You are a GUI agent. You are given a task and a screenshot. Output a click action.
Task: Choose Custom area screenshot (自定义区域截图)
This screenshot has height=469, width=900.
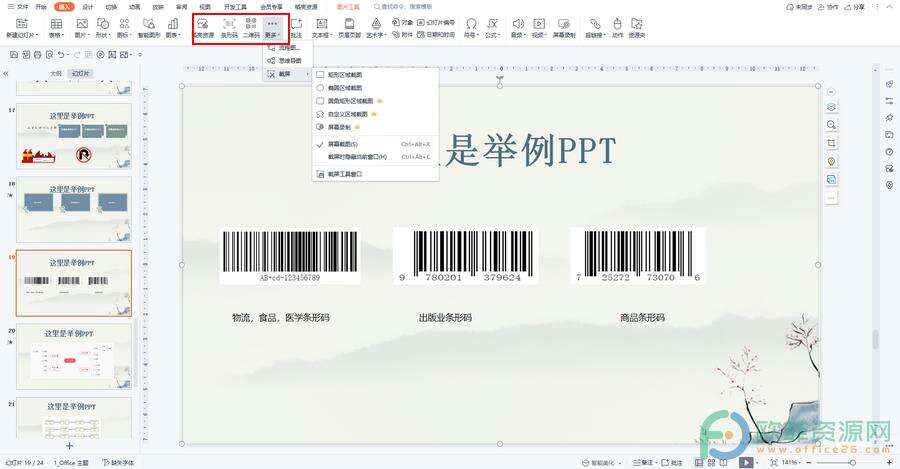click(375, 114)
